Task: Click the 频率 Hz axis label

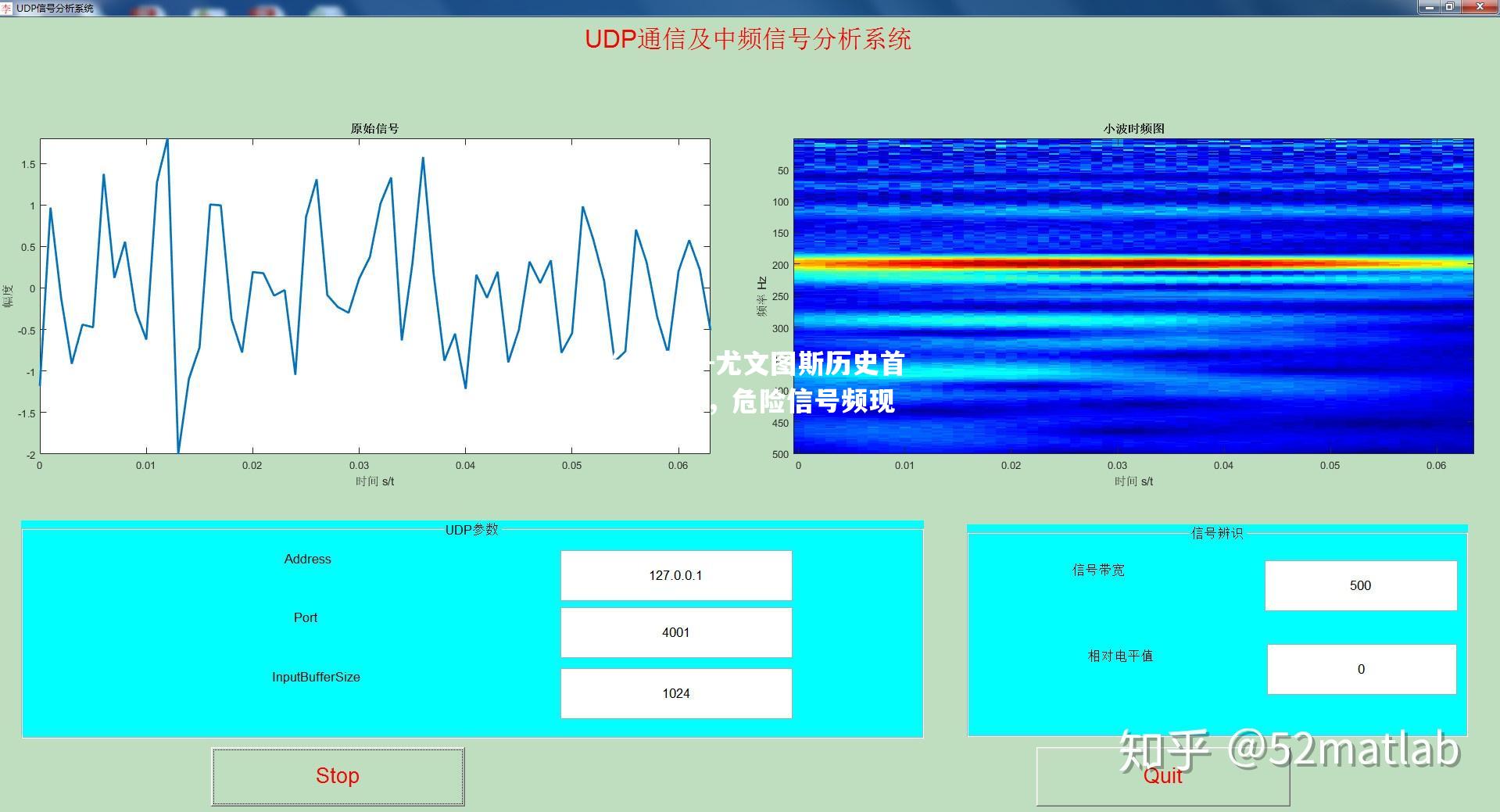Action: [761, 296]
